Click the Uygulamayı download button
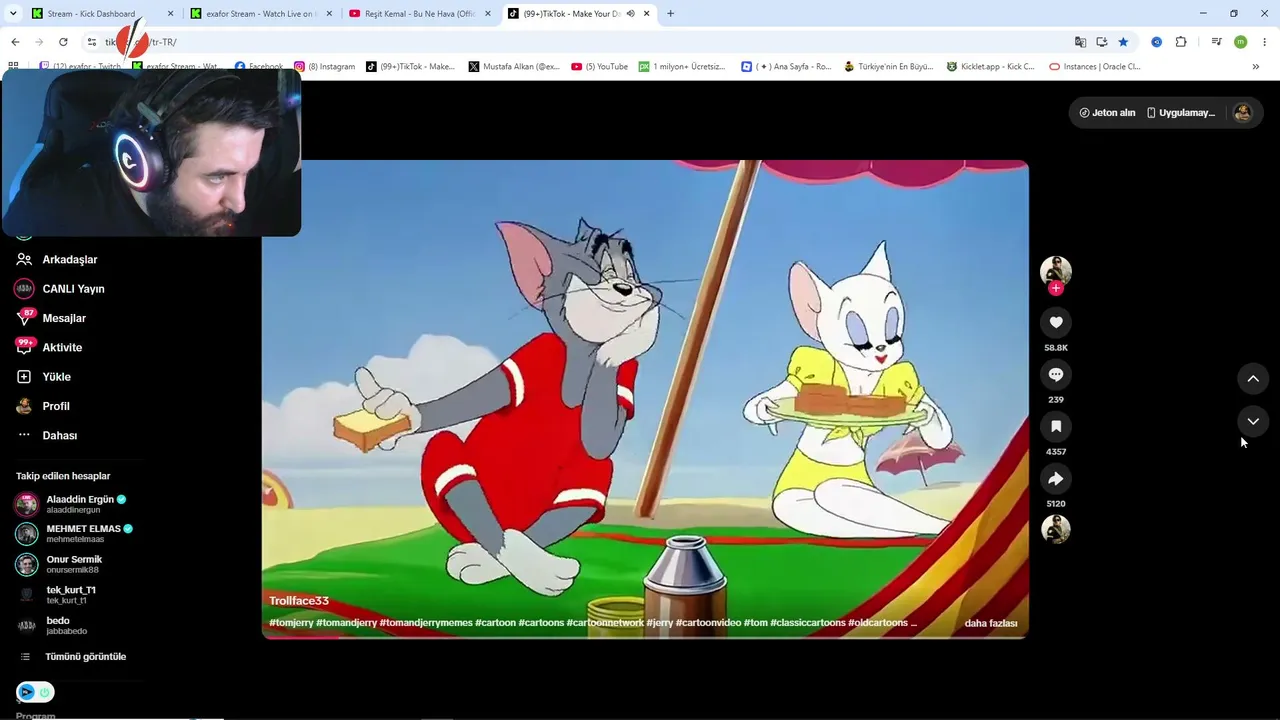The height and width of the screenshot is (720, 1280). (x=1181, y=113)
